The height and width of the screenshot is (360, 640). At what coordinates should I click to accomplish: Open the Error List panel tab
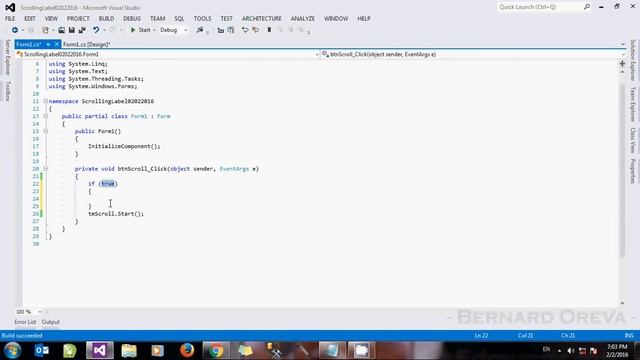pyautogui.click(x=25, y=322)
